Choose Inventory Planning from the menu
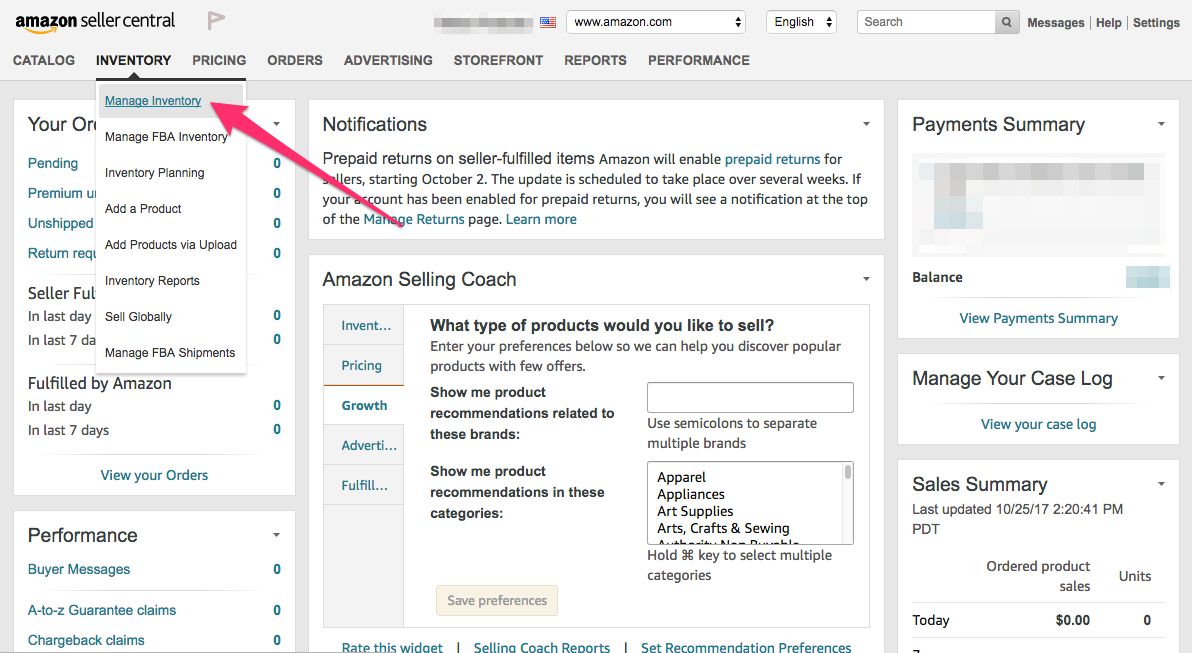Image resolution: width=1192 pixels, height=653 pixels. point(154,173)
